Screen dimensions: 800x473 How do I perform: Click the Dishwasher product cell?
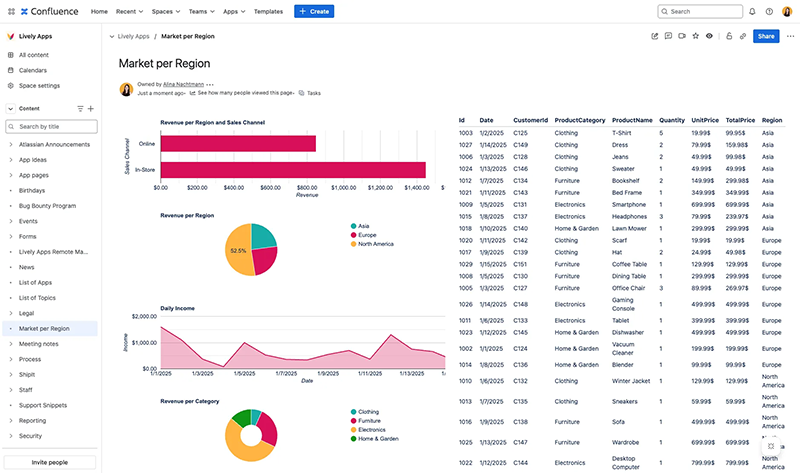pos(628,332)
